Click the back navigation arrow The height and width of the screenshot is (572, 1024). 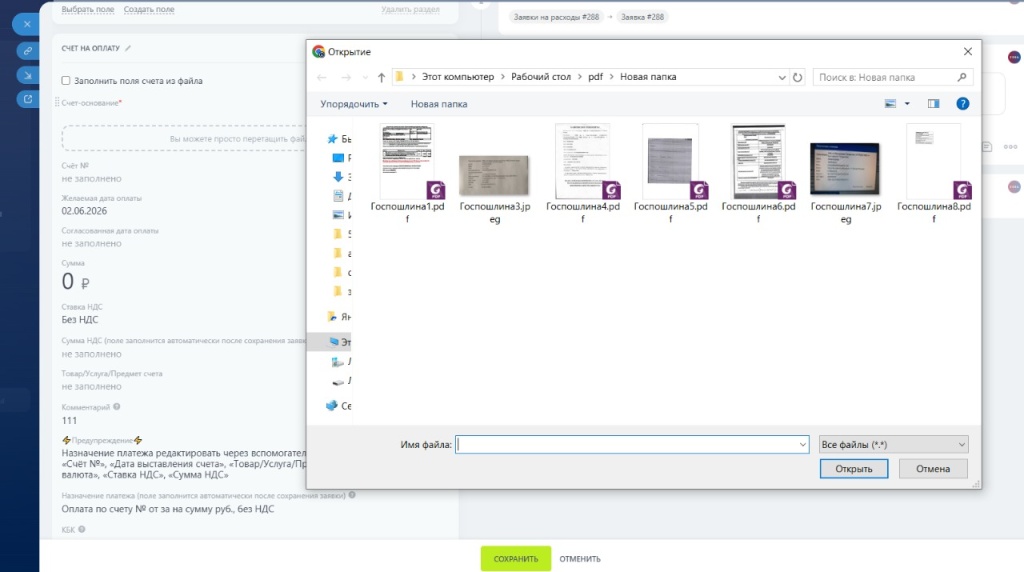tap(322, 77)
